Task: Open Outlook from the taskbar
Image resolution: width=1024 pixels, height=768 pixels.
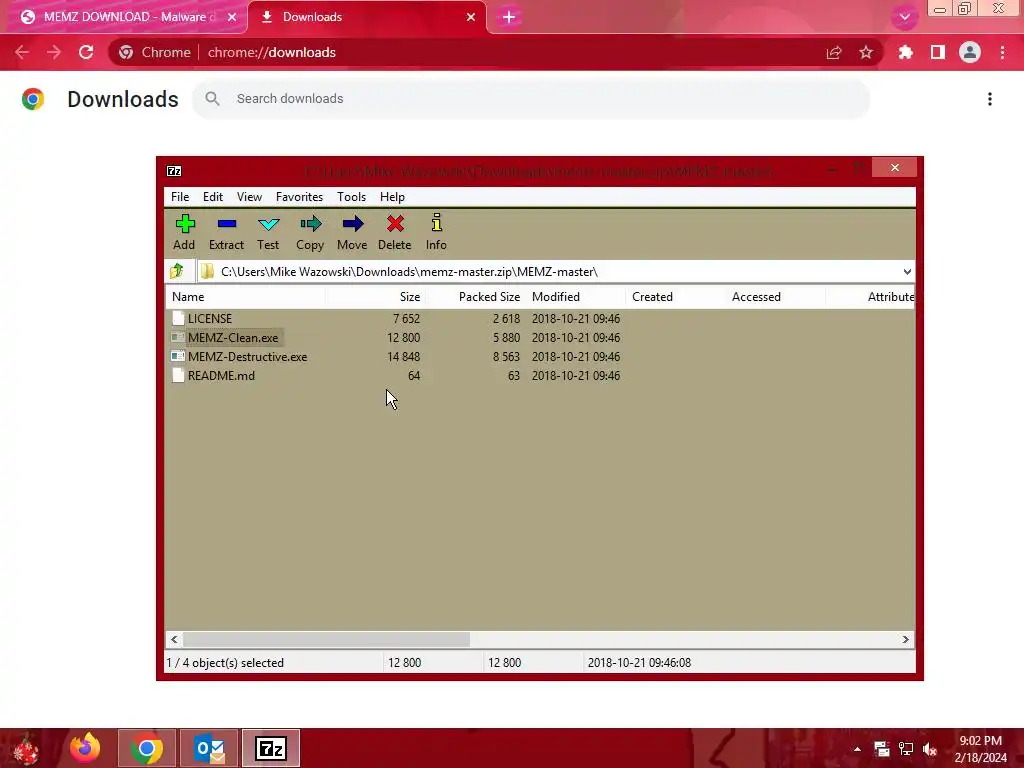Action: pyautogui.click(x=210, y=748)
